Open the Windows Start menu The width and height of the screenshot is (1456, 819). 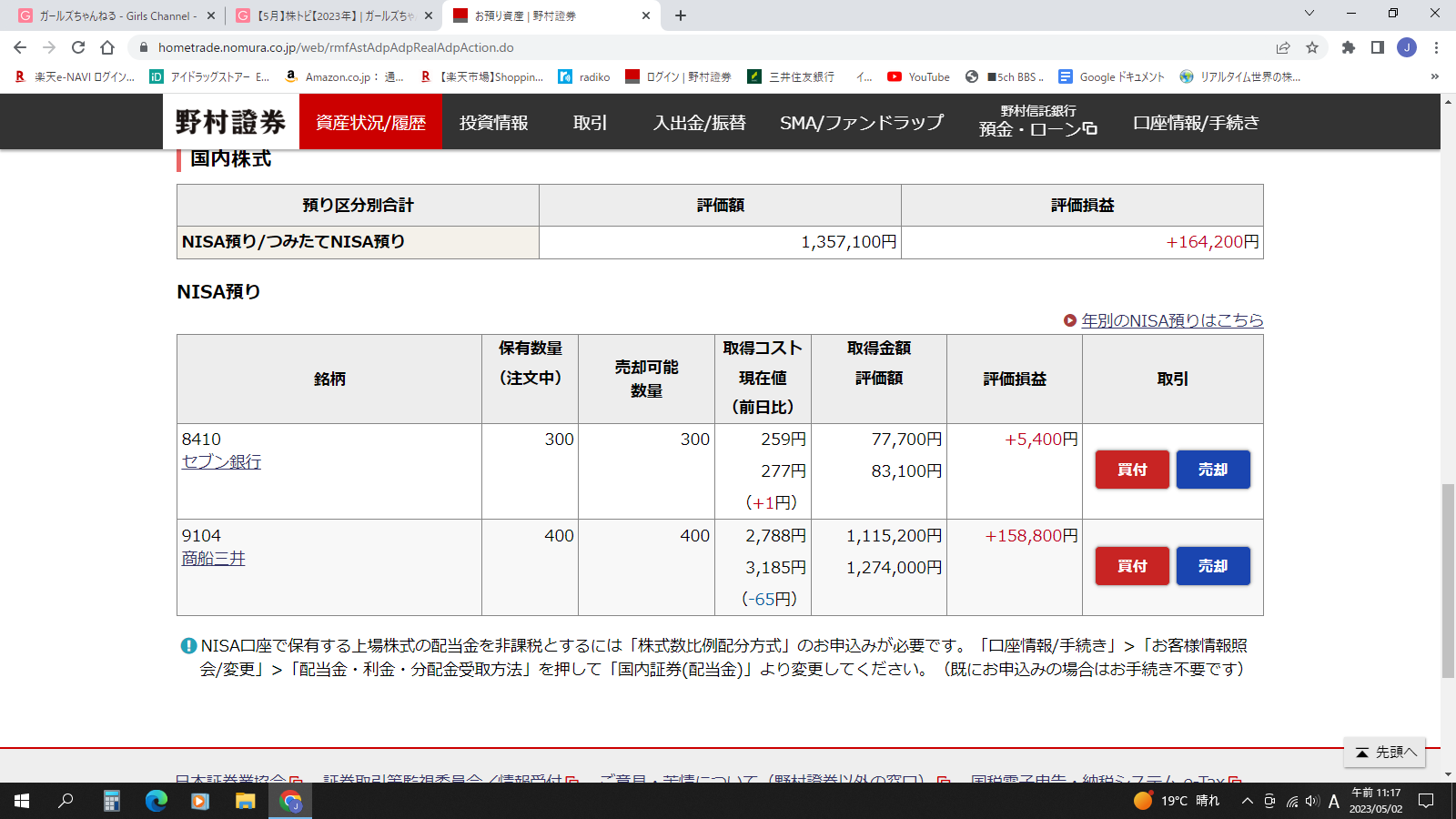click(x=22, y=801)
